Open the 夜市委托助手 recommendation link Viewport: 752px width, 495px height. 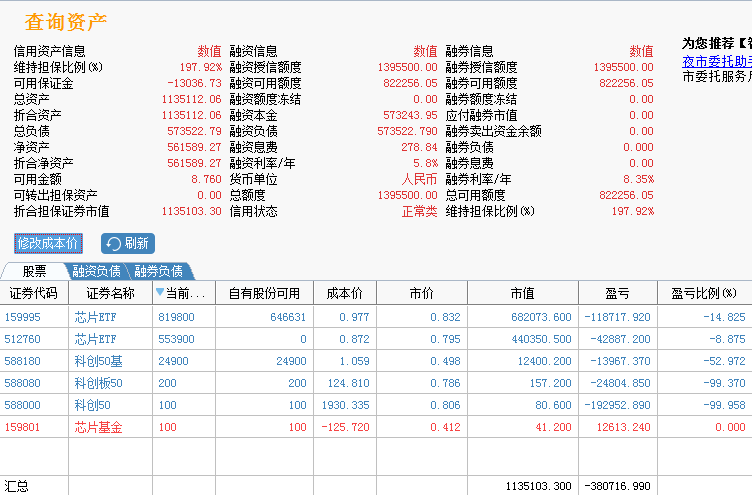point(717,61)
